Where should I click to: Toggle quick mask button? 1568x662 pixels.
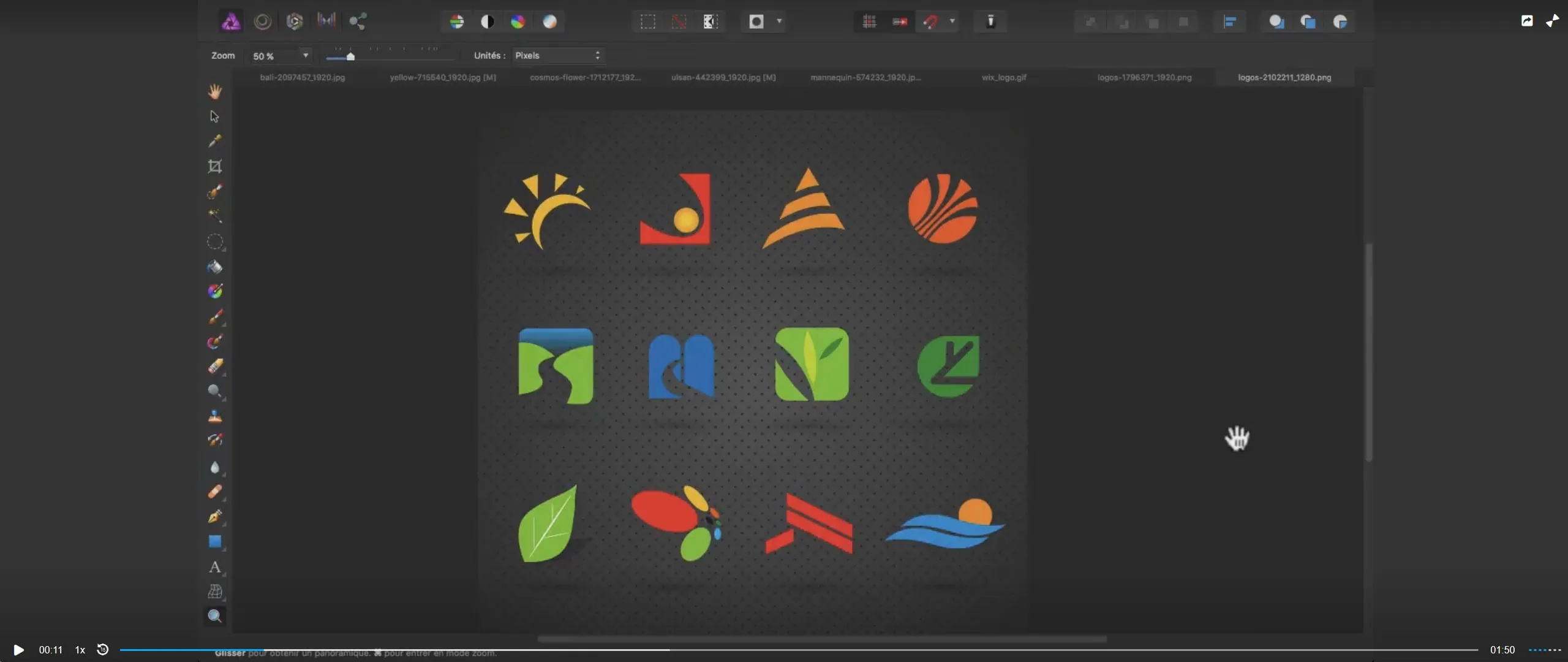tap(756, 21)
